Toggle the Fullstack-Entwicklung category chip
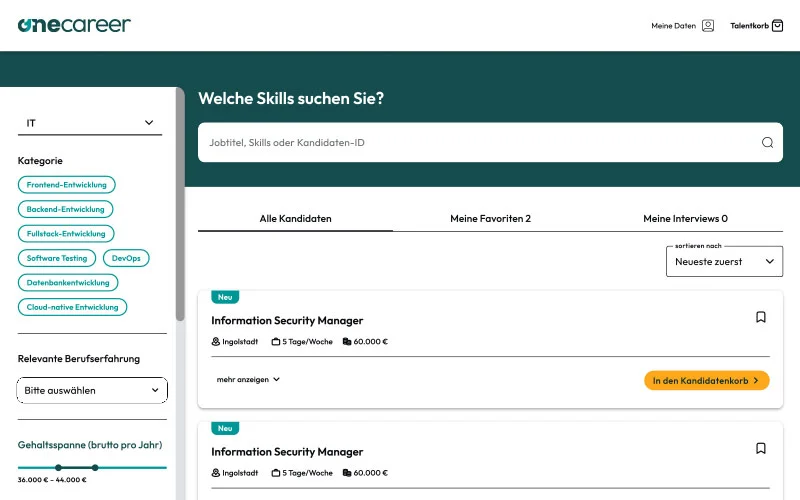 tap(66, 234)
